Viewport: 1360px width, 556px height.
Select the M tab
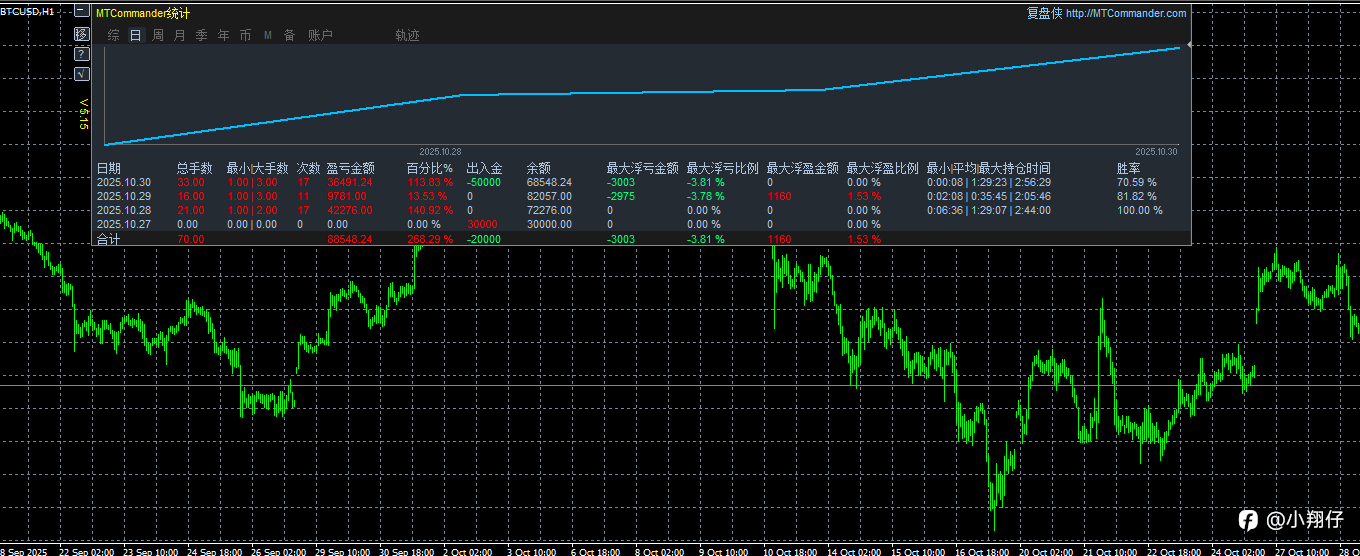pos(267,35)
